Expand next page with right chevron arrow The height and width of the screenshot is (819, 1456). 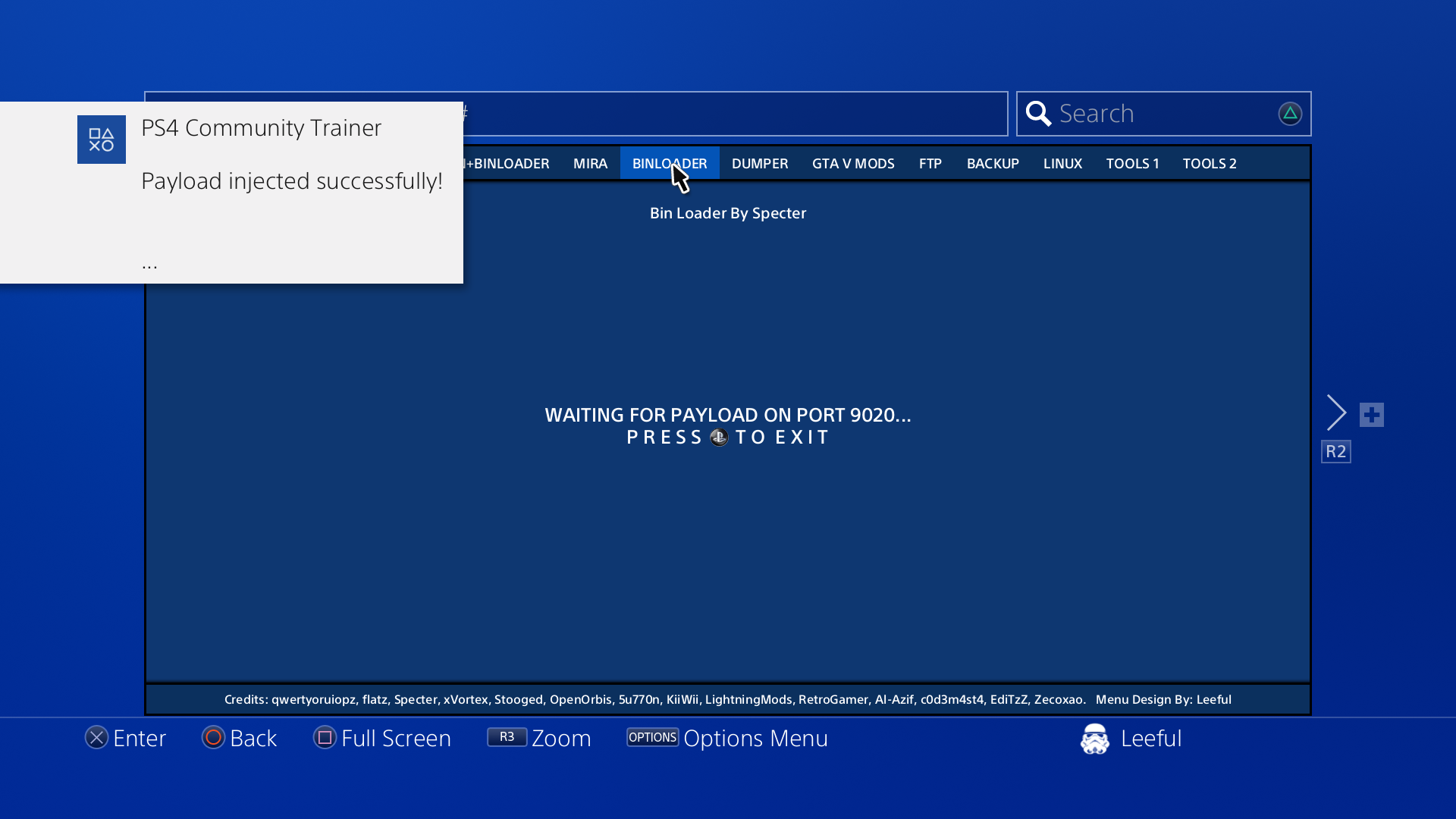[1336, 413]
